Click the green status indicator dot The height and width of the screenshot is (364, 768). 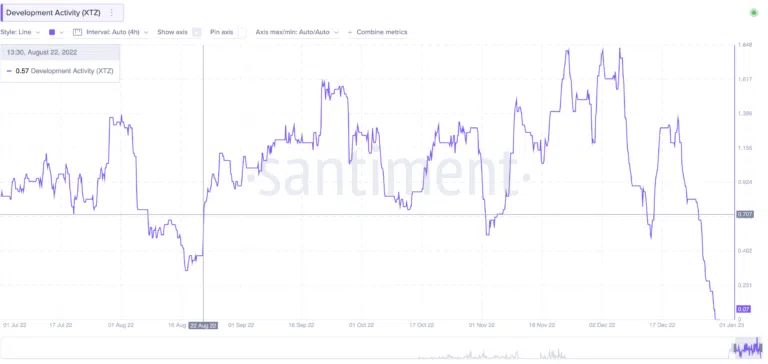coord(754,13)
